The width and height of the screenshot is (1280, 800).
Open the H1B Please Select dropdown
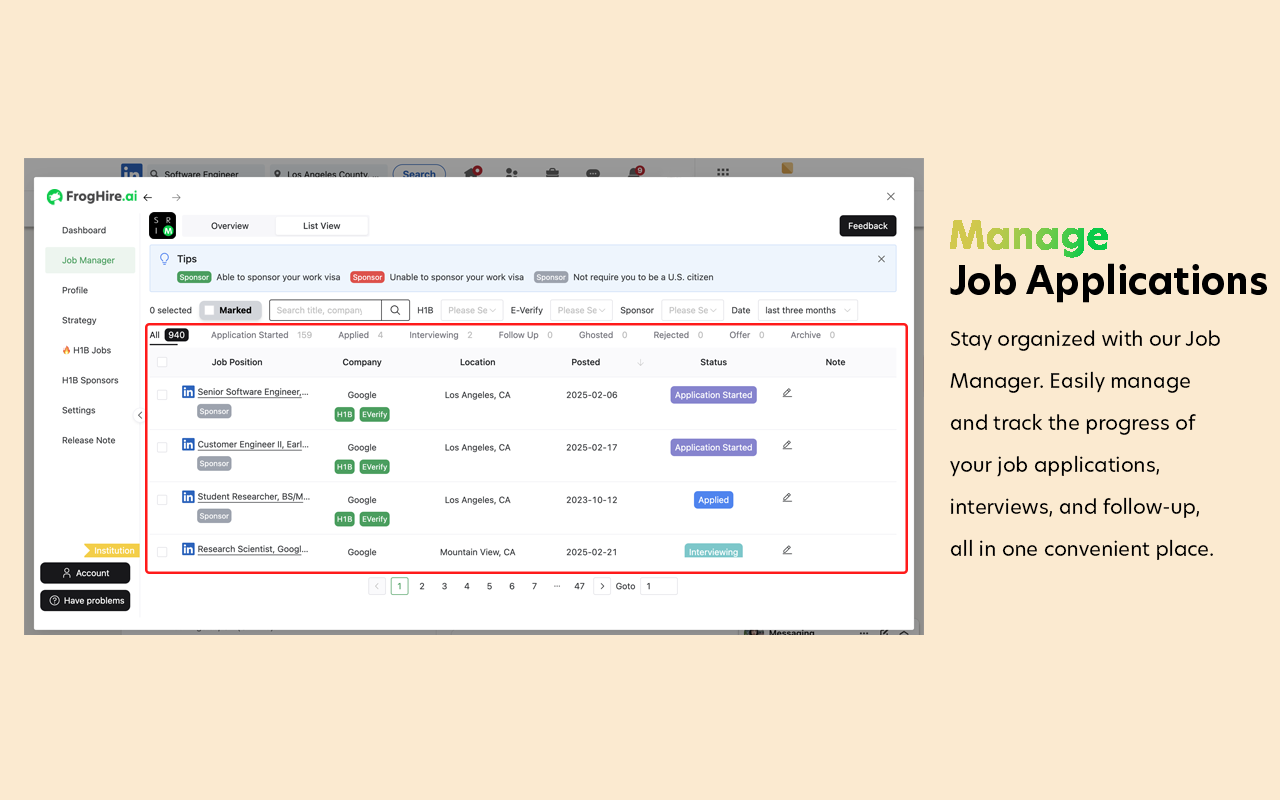tap(471, 310)
